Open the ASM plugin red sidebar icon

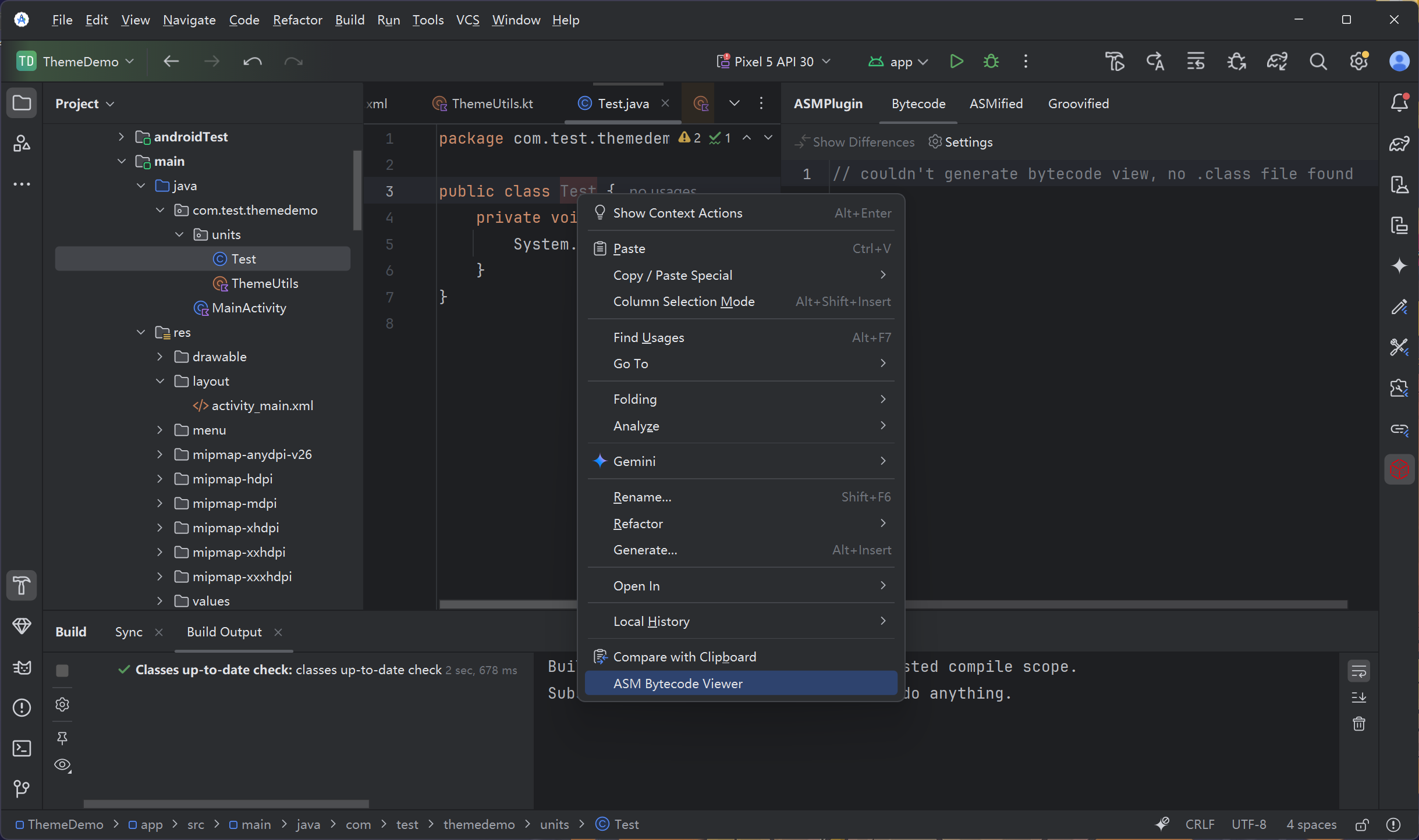(x=1399, y=469)
